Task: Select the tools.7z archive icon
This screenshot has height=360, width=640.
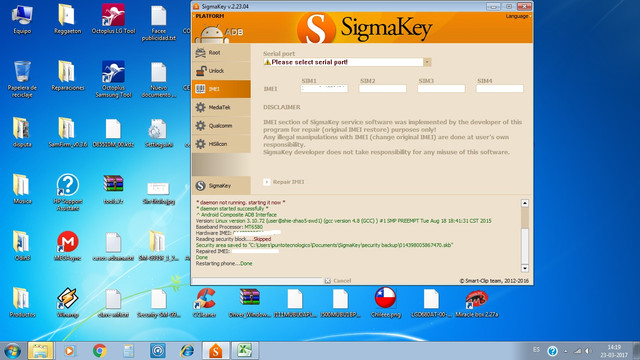Action: tap(113, 189)
